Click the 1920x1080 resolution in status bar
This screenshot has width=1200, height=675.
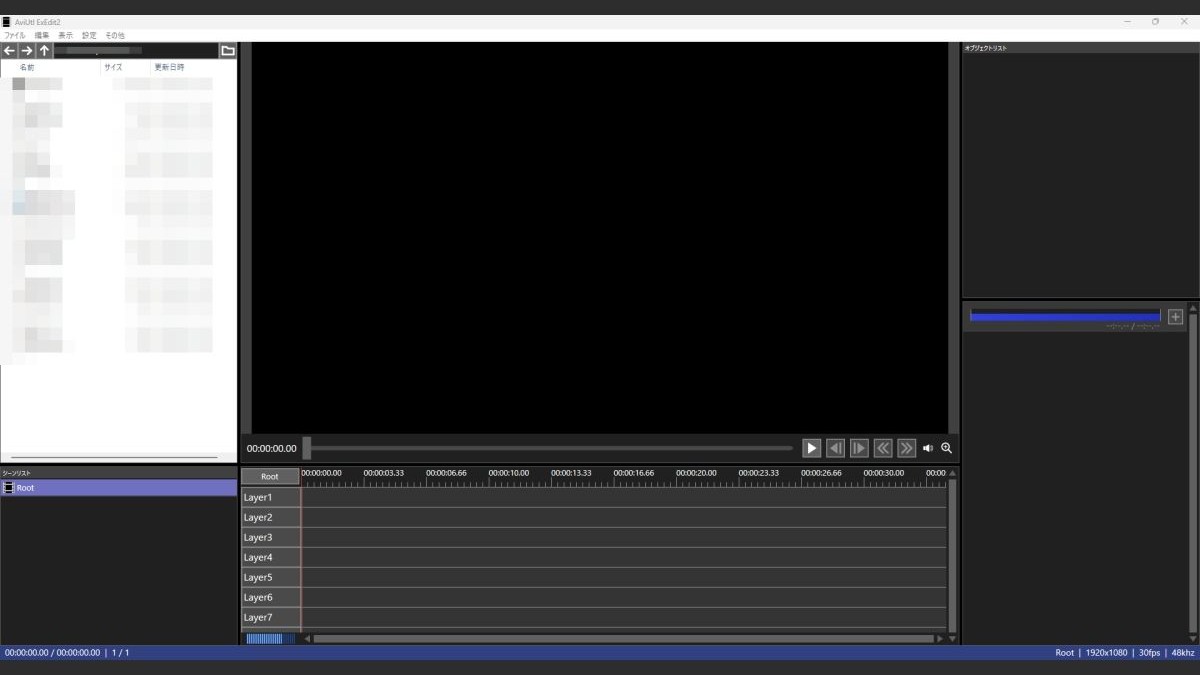click(1105, 653)
